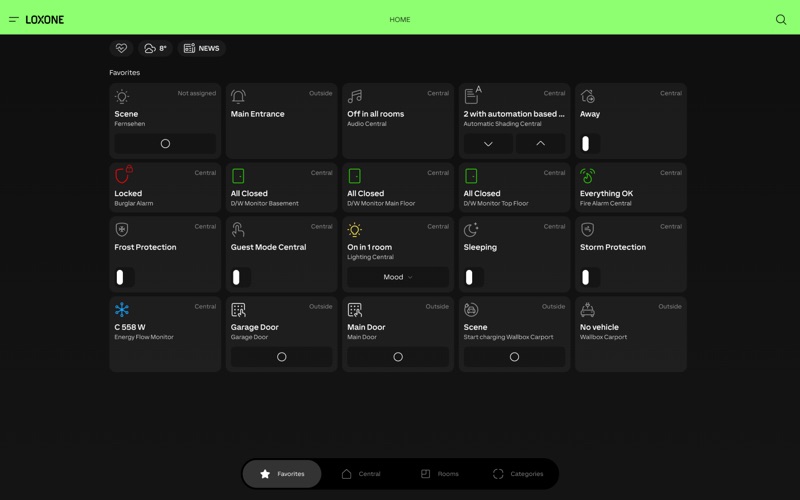
Task: Toggle the Sleeping switch
Action: [473, 277]
